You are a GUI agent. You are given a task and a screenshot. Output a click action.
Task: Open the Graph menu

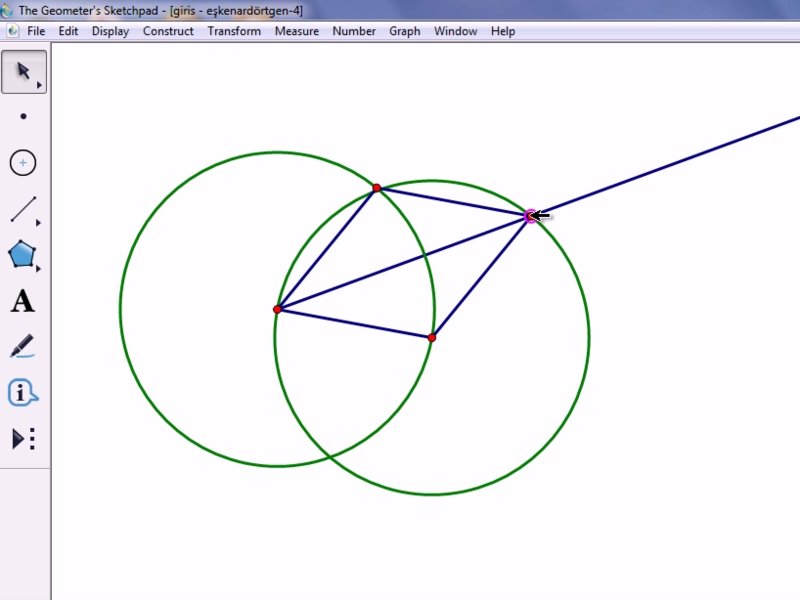(x=405, y=31)
